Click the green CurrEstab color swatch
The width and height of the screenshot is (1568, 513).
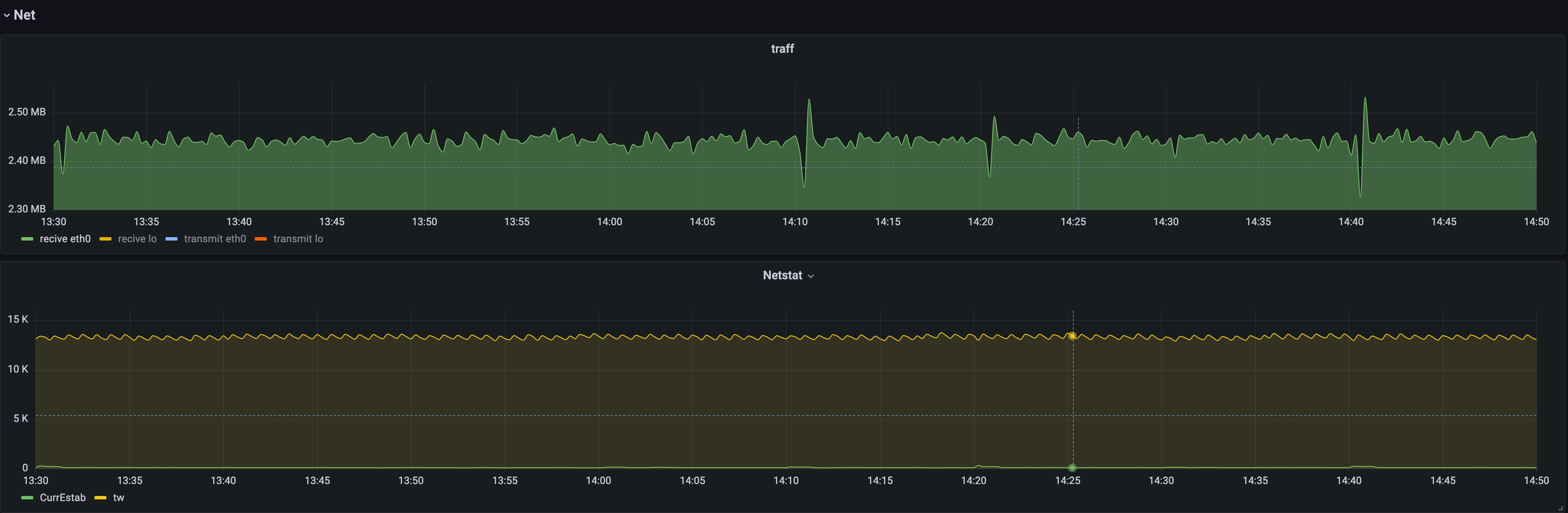pyautogui.click(x=27, y=499)
